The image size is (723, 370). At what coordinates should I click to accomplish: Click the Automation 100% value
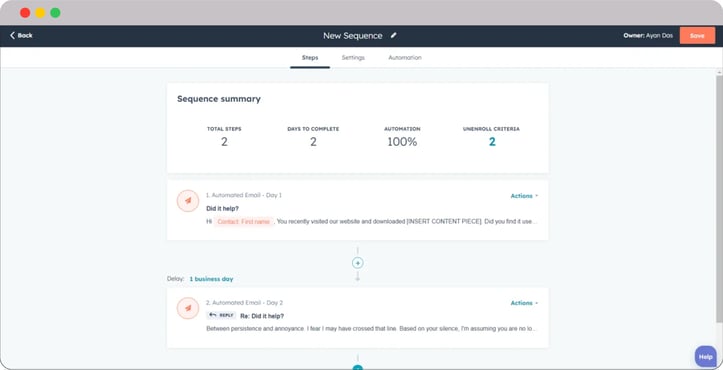[x=402, y=142]
